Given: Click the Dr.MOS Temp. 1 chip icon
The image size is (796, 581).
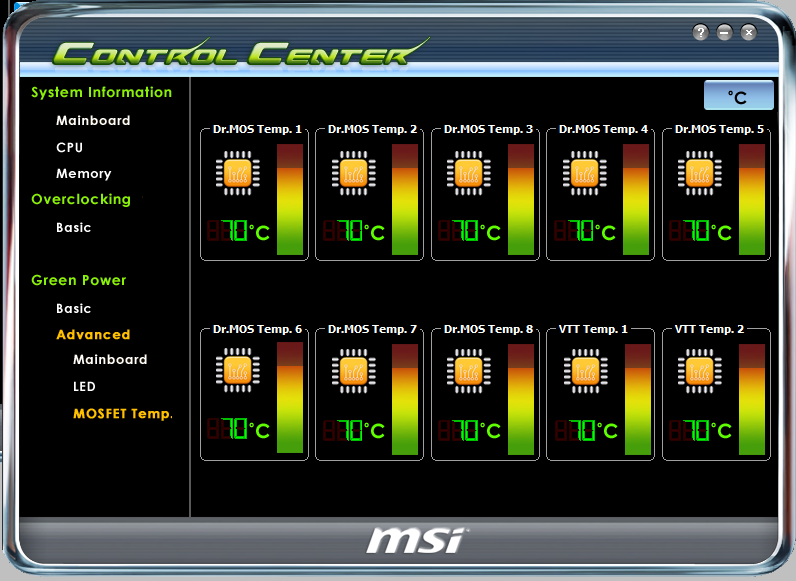Looking at the screenshot, I should tap(238, 173).
